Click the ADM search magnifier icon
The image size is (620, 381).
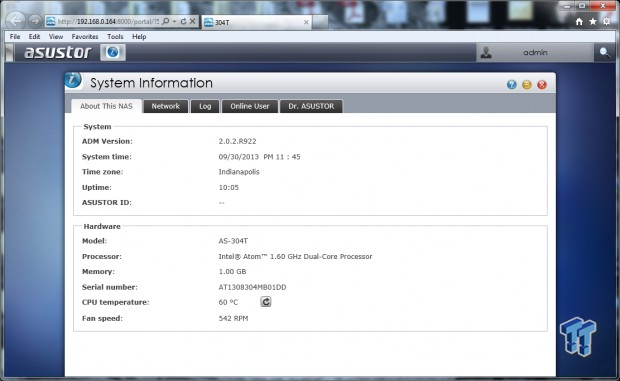[x=604, y=53]
